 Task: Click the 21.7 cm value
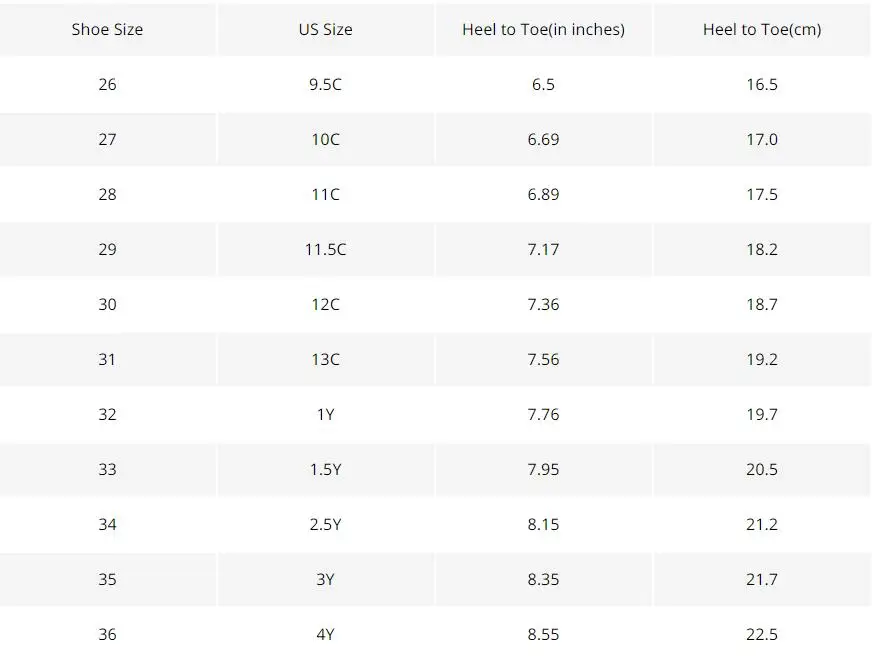(x=762, y=580)
